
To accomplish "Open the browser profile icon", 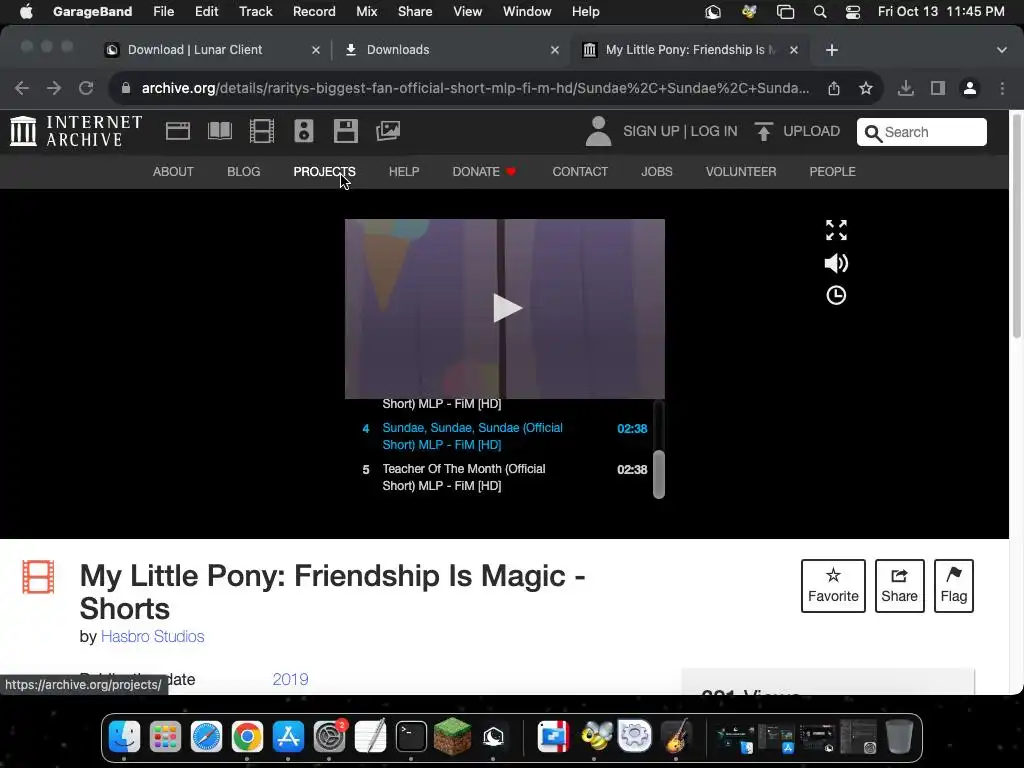I will point(970,88).
